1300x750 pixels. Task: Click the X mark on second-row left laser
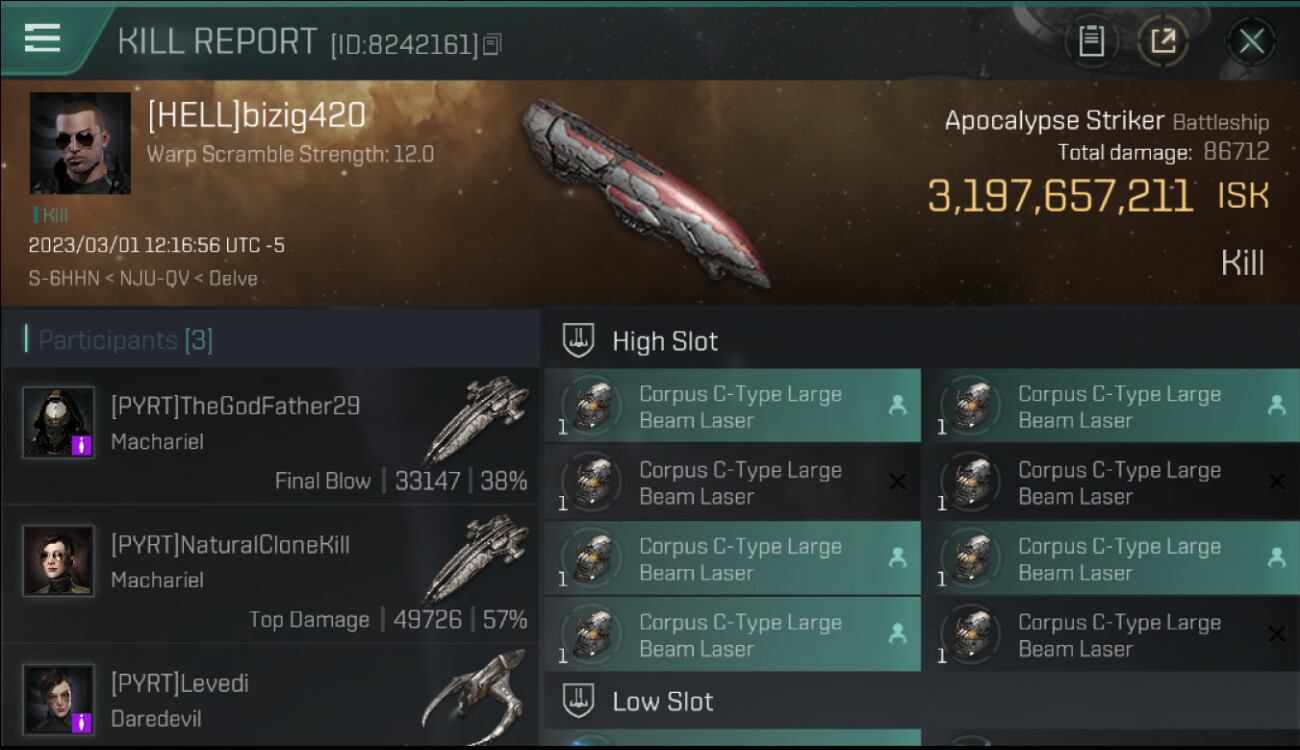897,482
